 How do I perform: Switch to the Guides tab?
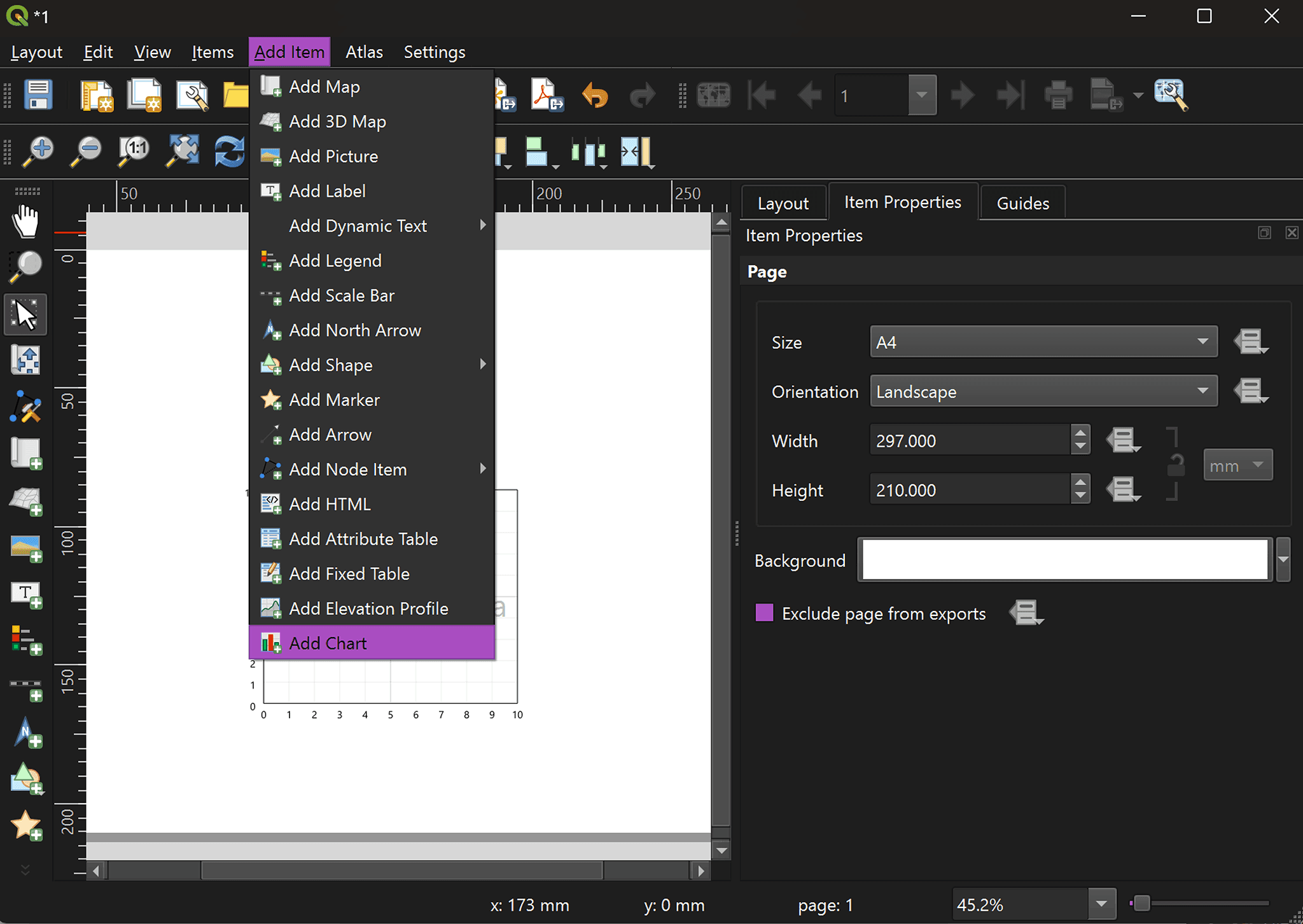[1022, 203]
